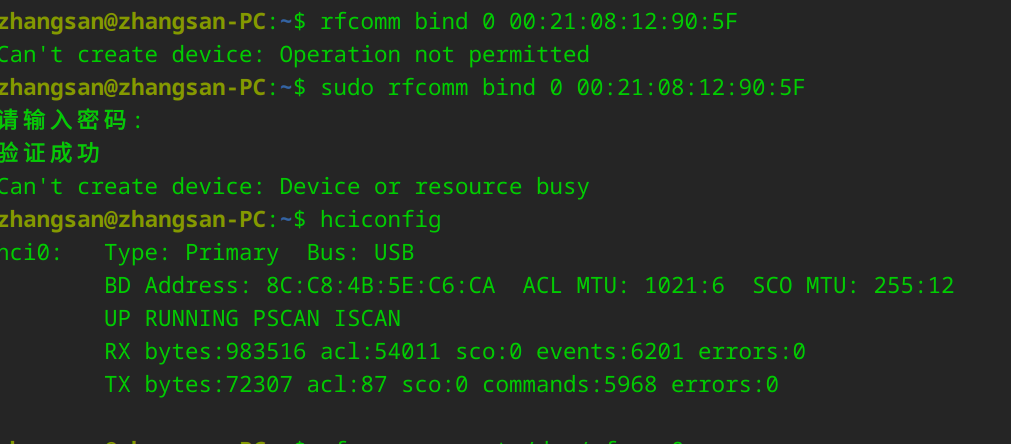Image resolution: width=1011 pixels, height=444 pixels.
Task: Click the 'Type: Primary' text
Action: tap(191, 253)
